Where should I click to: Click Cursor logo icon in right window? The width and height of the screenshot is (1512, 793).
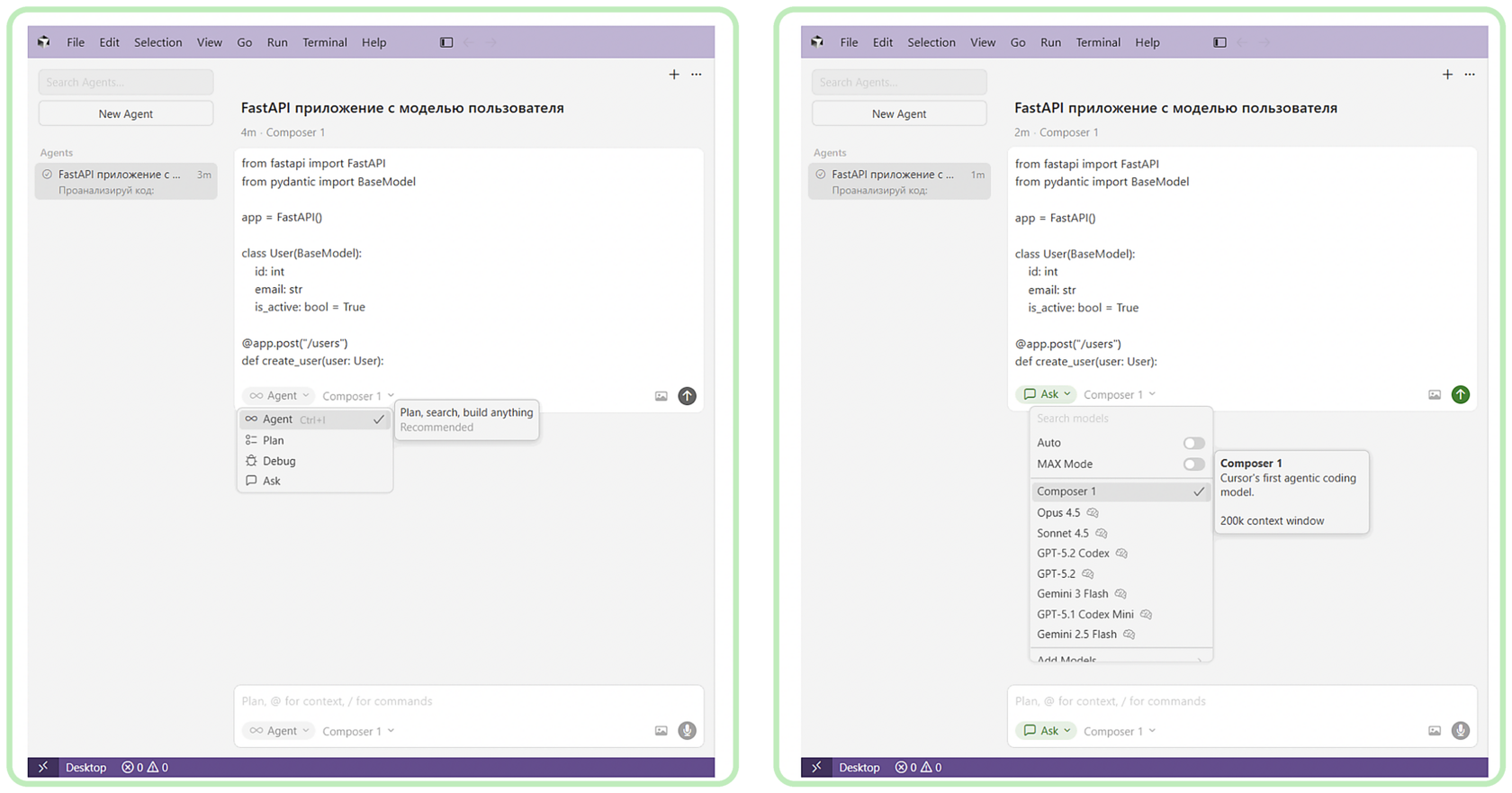point(817,41)
